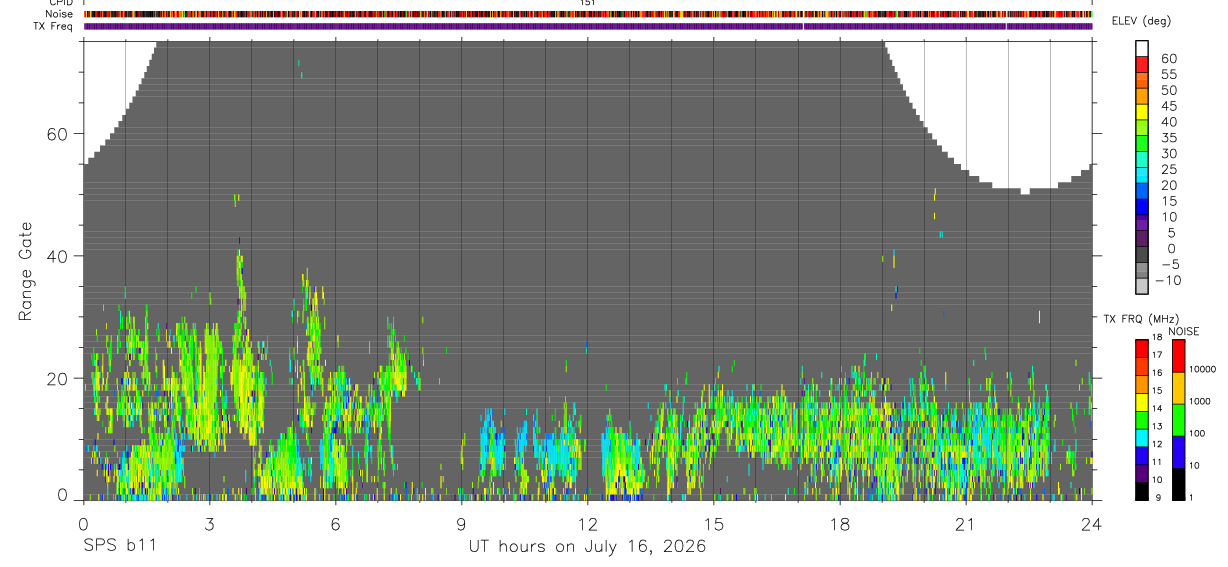Select the cyan 25-30 elevation swatch
This screenshot has width=1228, height=567.
coord(1142,160)
